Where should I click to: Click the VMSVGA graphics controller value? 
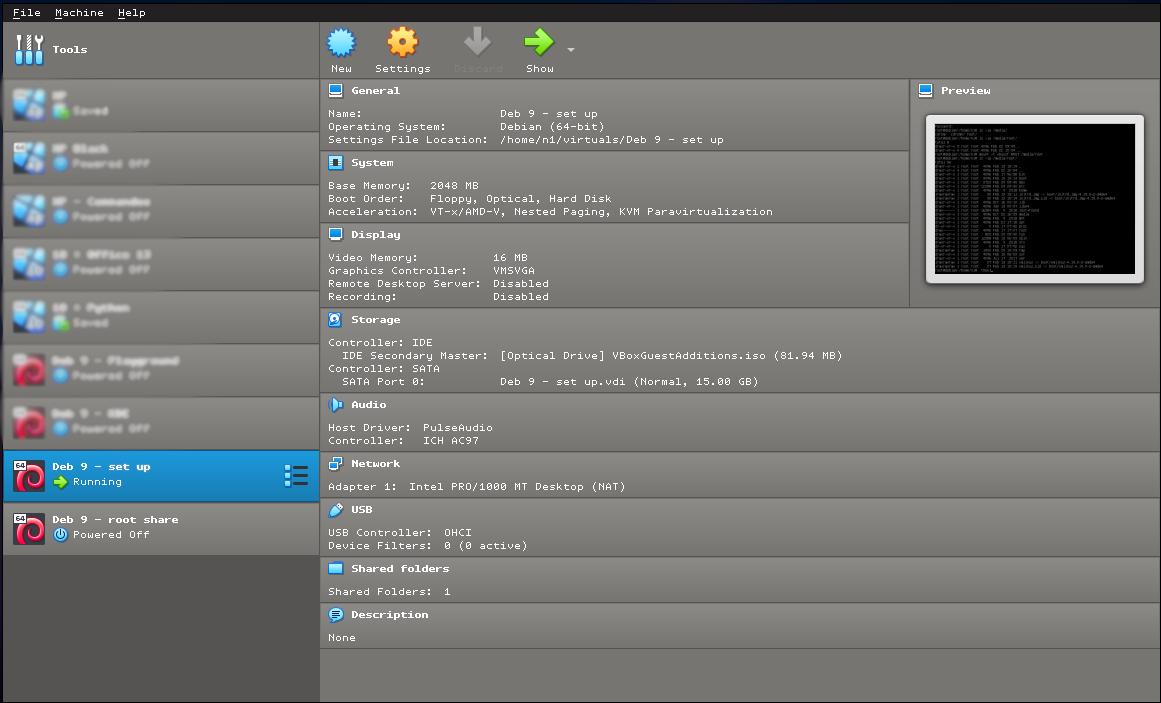click(514, 270)
